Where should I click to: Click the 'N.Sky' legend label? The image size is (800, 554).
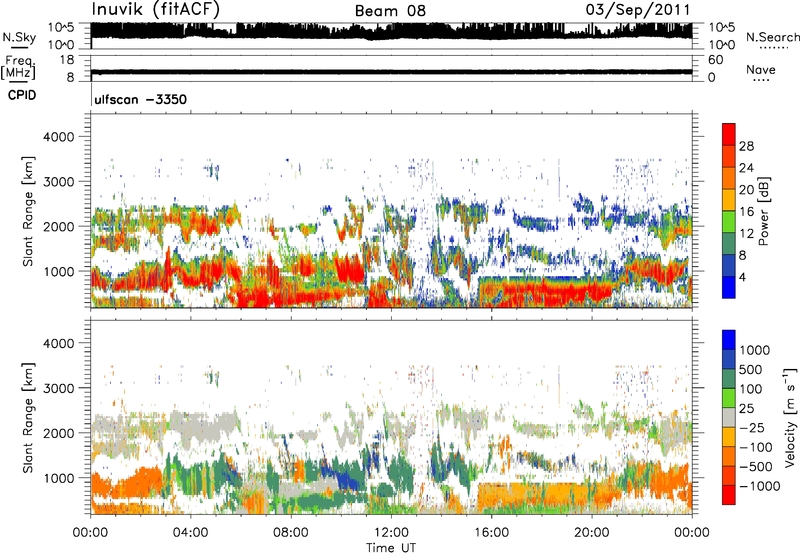(19, 37)
